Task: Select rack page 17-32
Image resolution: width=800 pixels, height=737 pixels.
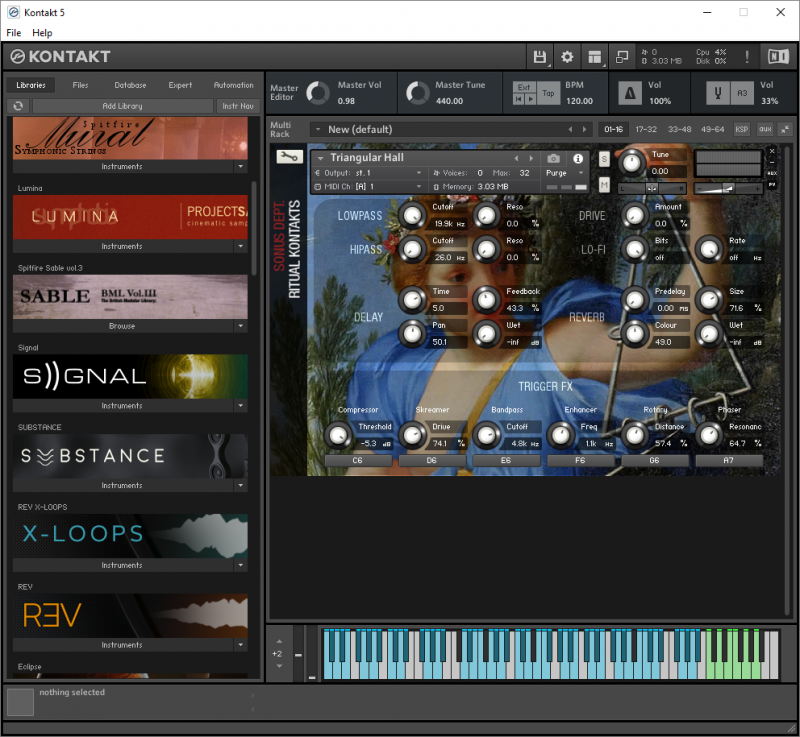Action: coord(646,130)
